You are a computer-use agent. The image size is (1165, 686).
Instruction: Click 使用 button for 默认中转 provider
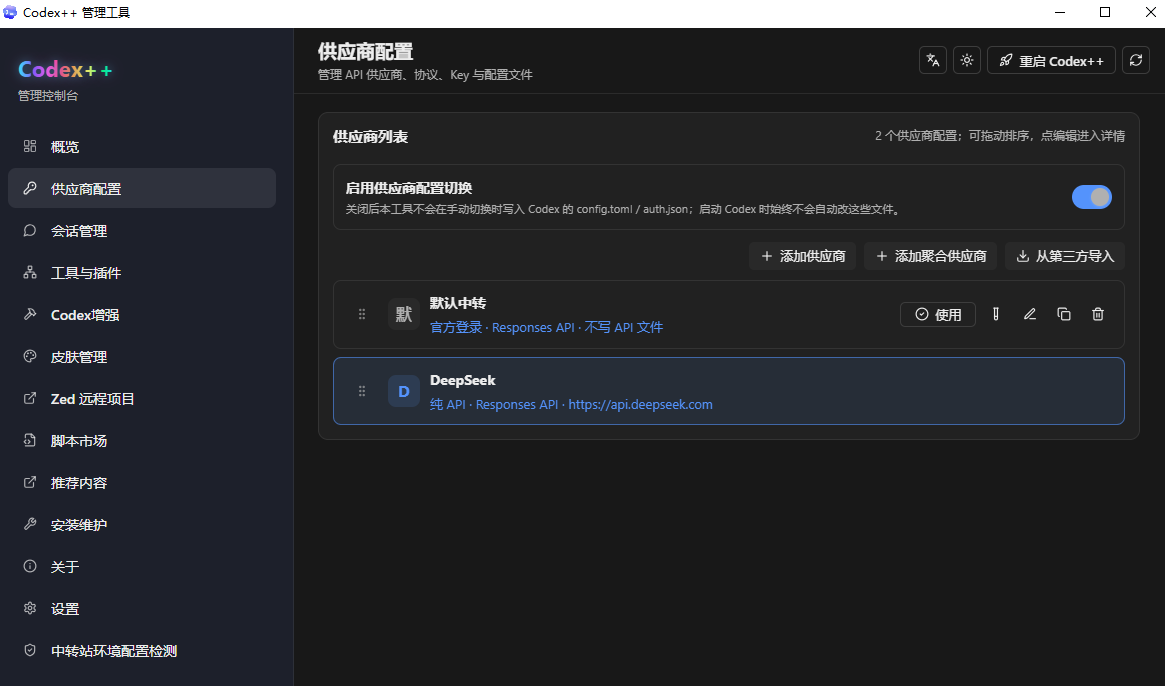pyautogui.click(x=938, y=314)
